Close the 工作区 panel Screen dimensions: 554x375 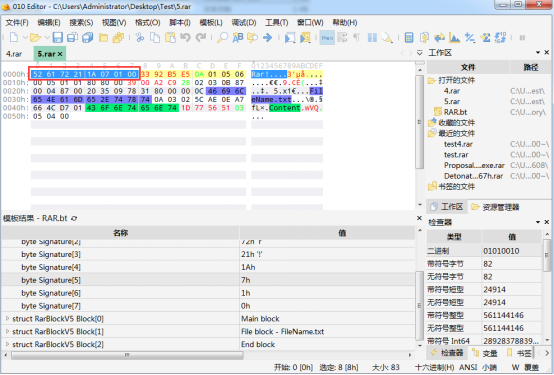[x=547, y=52]
